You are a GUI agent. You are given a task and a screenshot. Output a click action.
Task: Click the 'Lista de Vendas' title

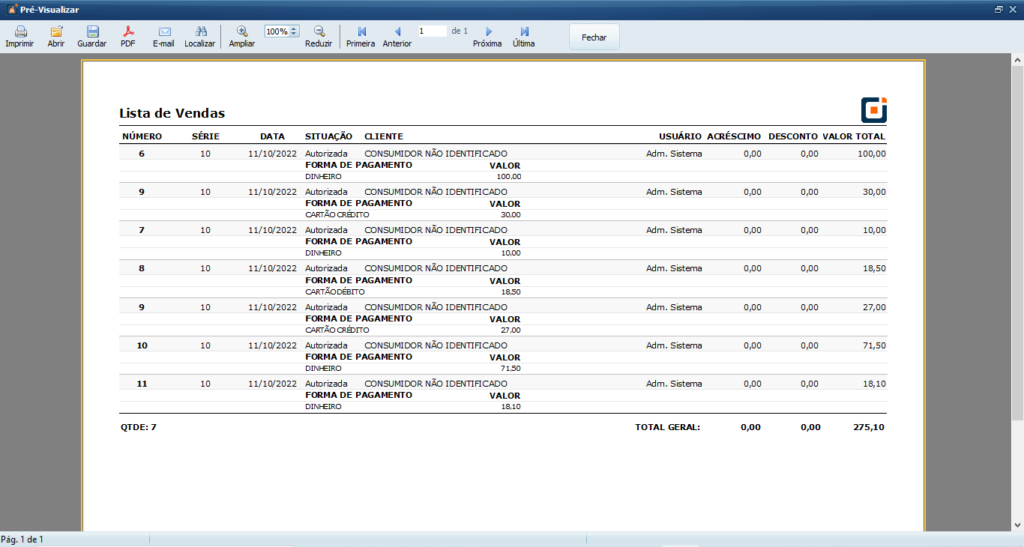[x=172, y=113]
